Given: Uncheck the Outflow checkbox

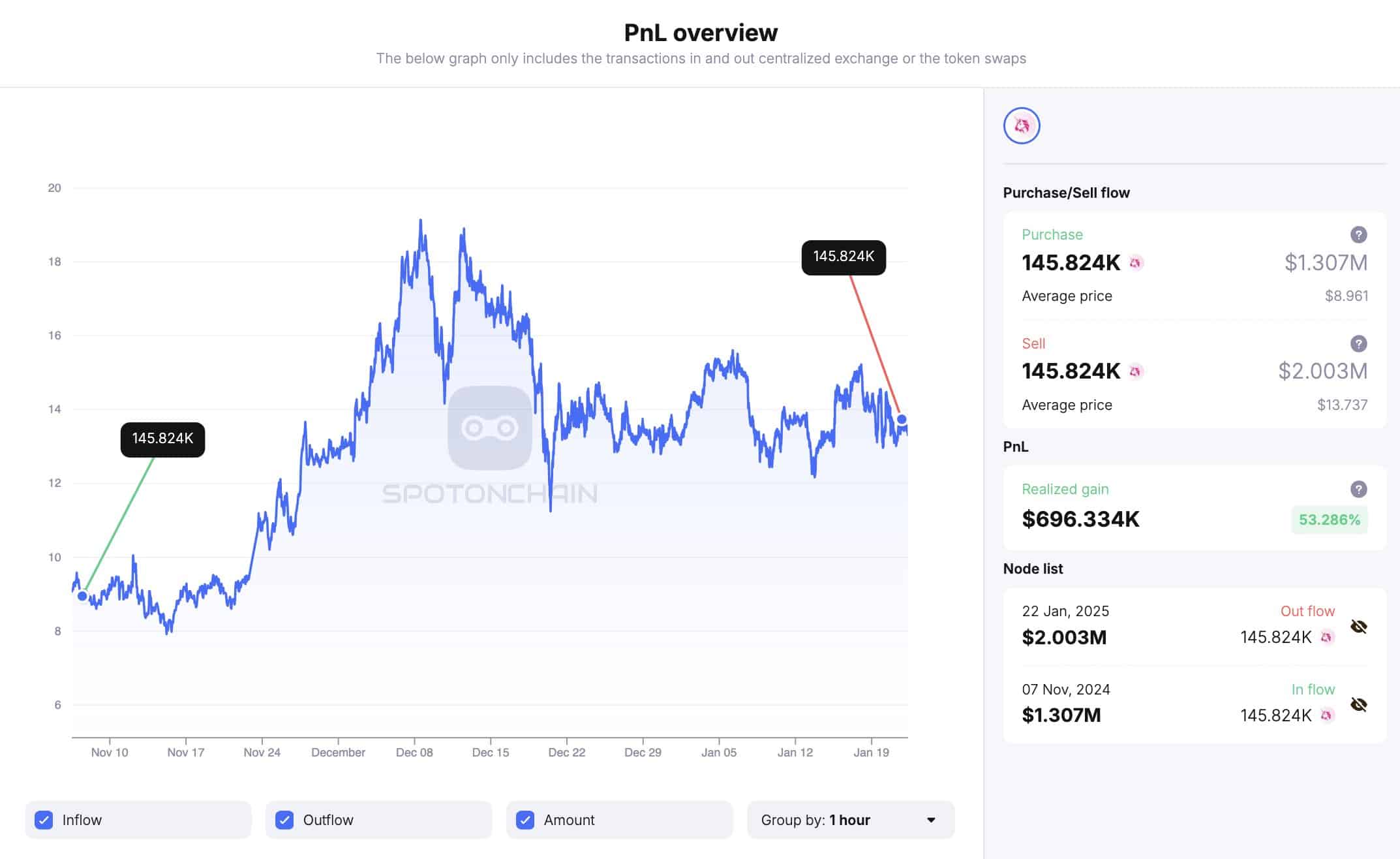Looking at the screenshot, I should [284, 820].
